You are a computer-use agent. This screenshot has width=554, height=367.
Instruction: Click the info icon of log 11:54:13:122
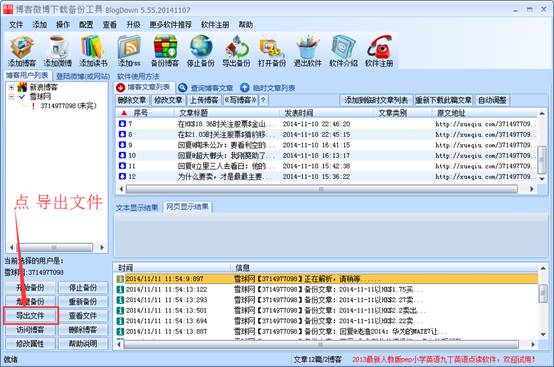pyautogui.click(x=120, y=289)
